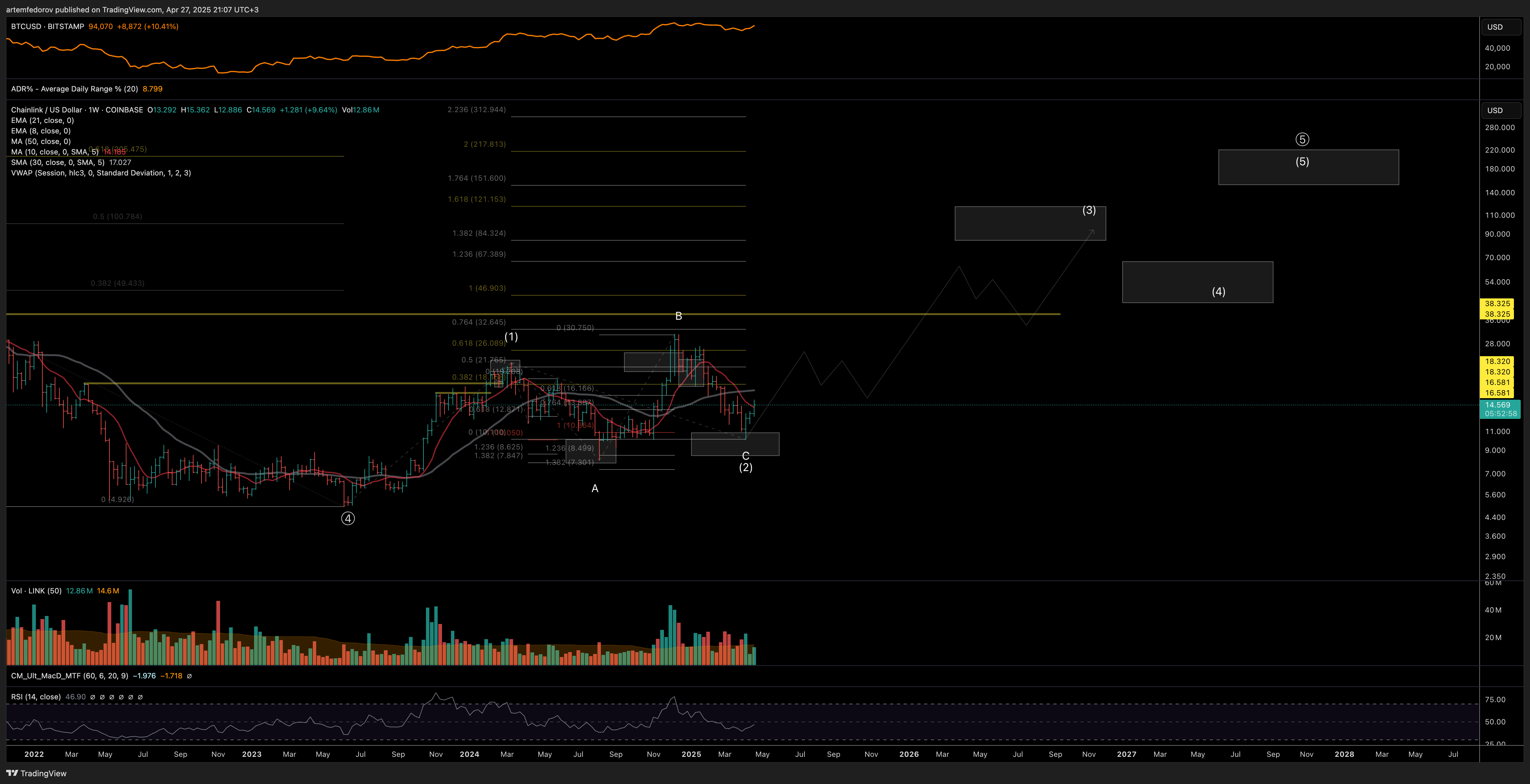
Task: Select the projected wave (5) target box
Action: point(1308,167)
